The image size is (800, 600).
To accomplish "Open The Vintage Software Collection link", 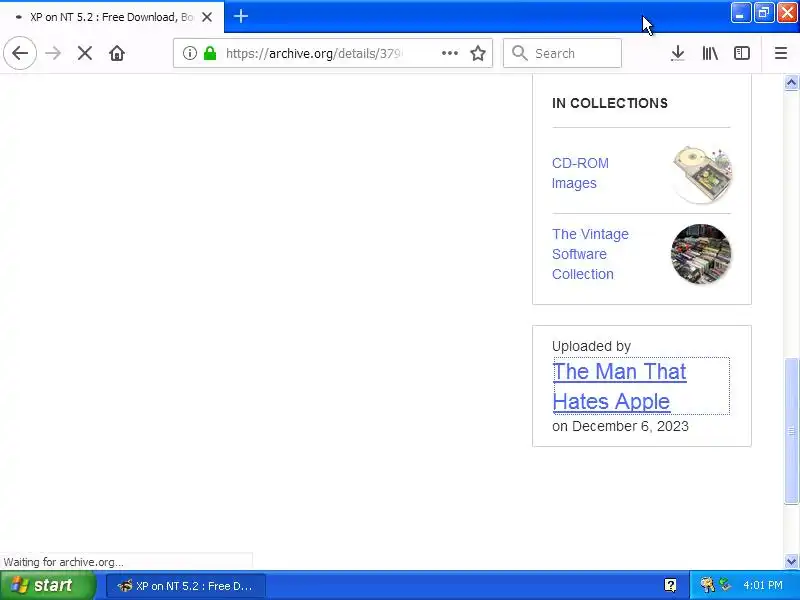I will (590, 254).
